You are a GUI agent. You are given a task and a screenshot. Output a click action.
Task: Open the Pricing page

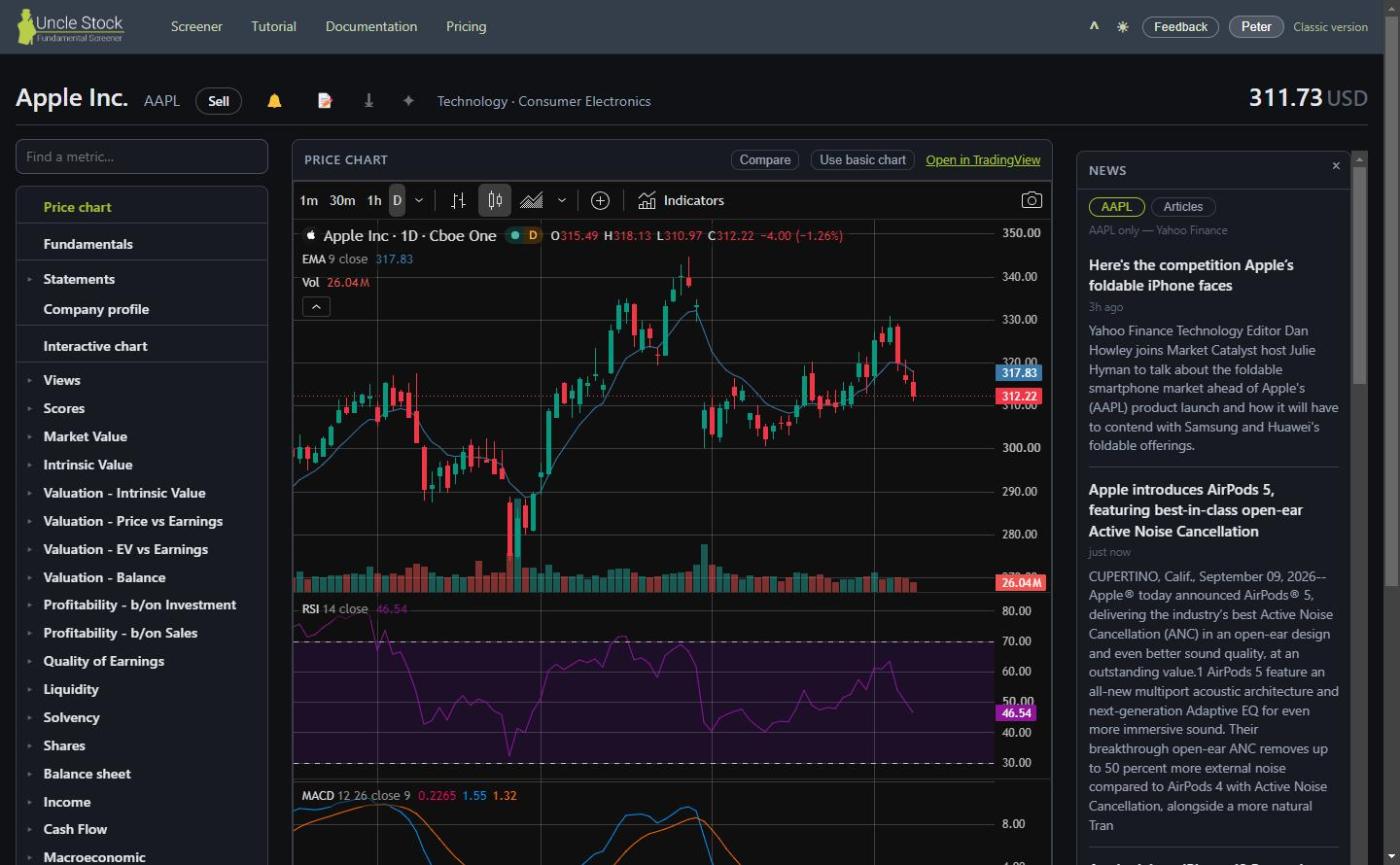466,27
